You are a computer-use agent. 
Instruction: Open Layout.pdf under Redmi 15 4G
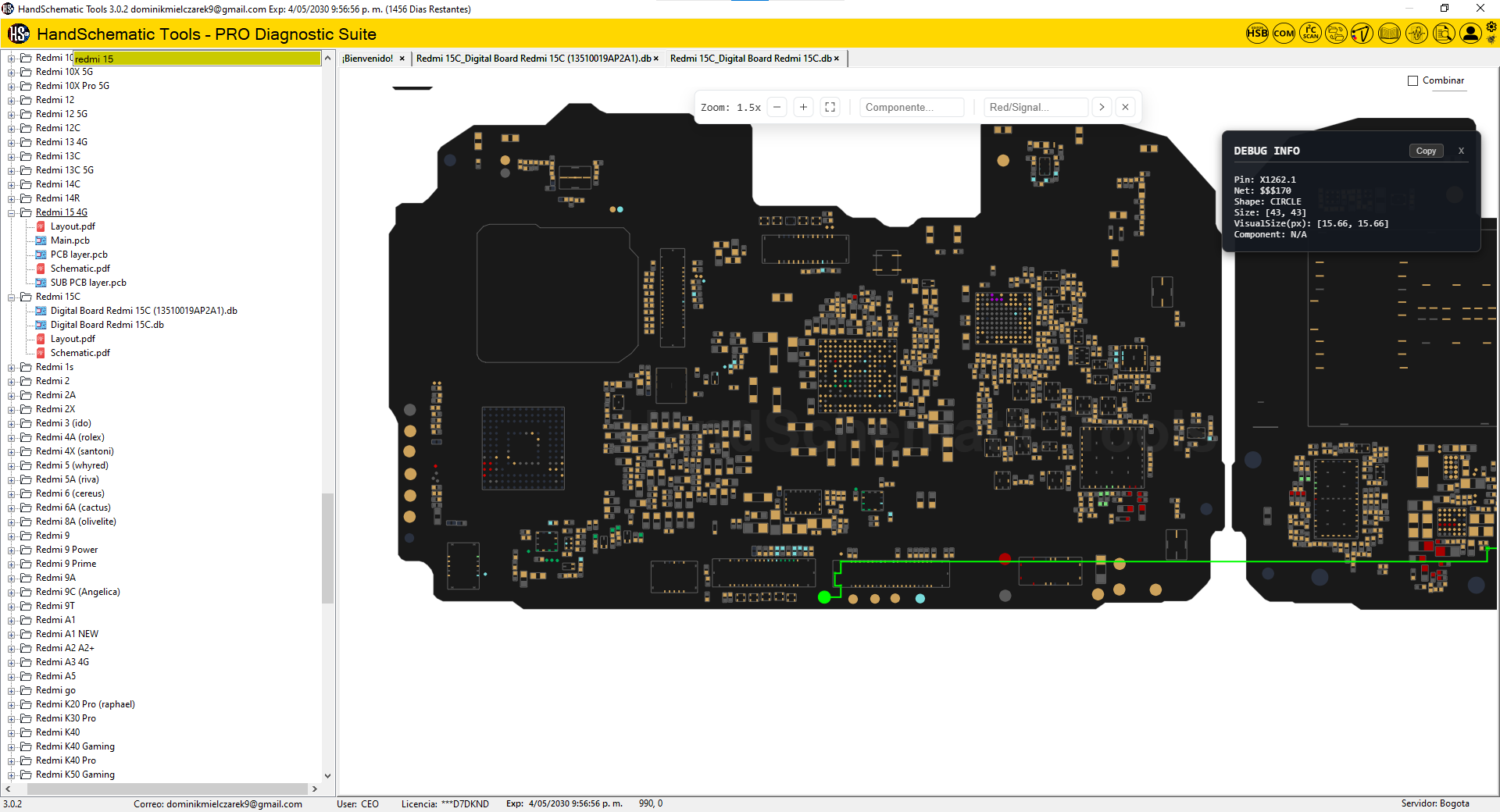tap(73, 226)
